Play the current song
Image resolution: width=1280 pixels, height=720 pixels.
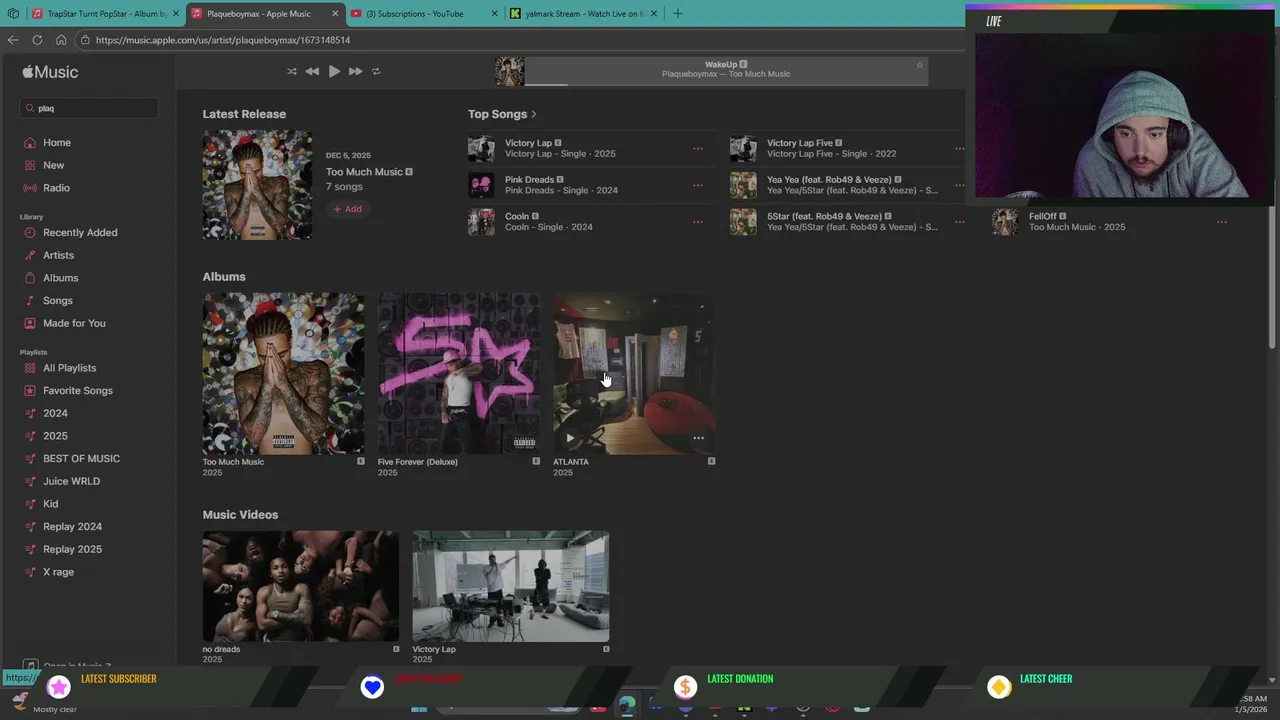(334, 71)
